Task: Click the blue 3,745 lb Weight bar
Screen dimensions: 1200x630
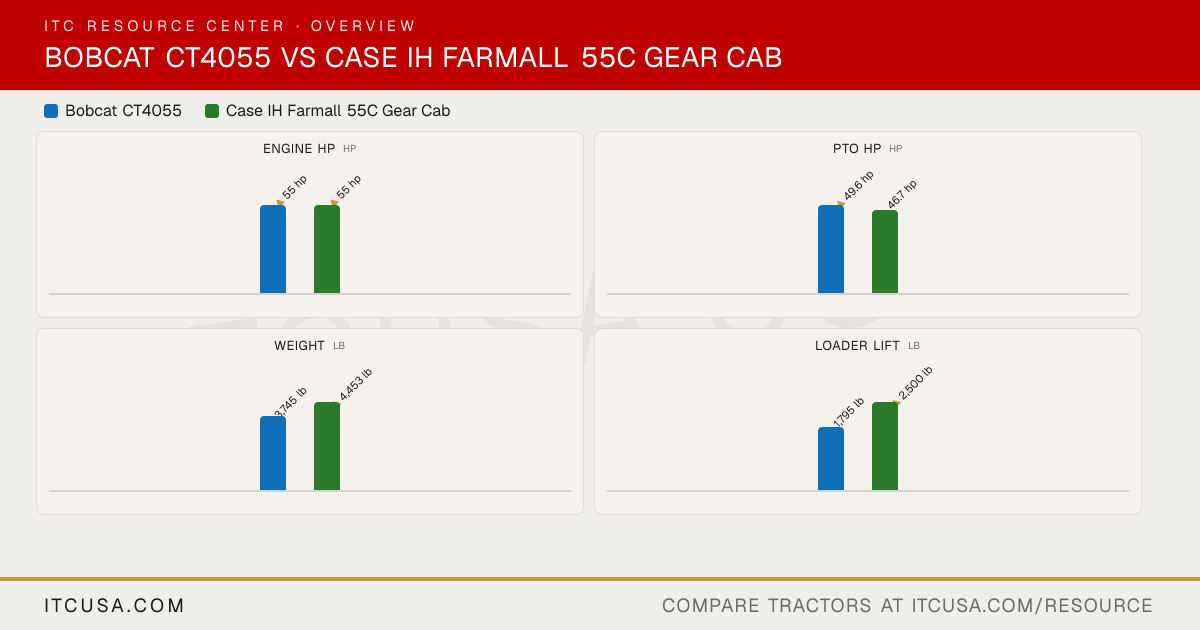Action: [x=273, y=453]
